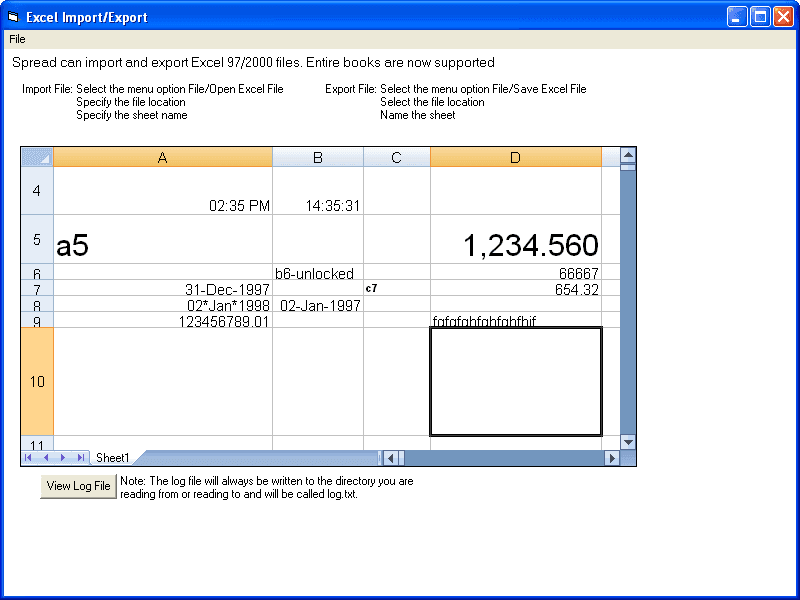The height and width of the screenshot is (600, 800).
Task: Select the b6-unlocked cell
Action: (318, 272)
